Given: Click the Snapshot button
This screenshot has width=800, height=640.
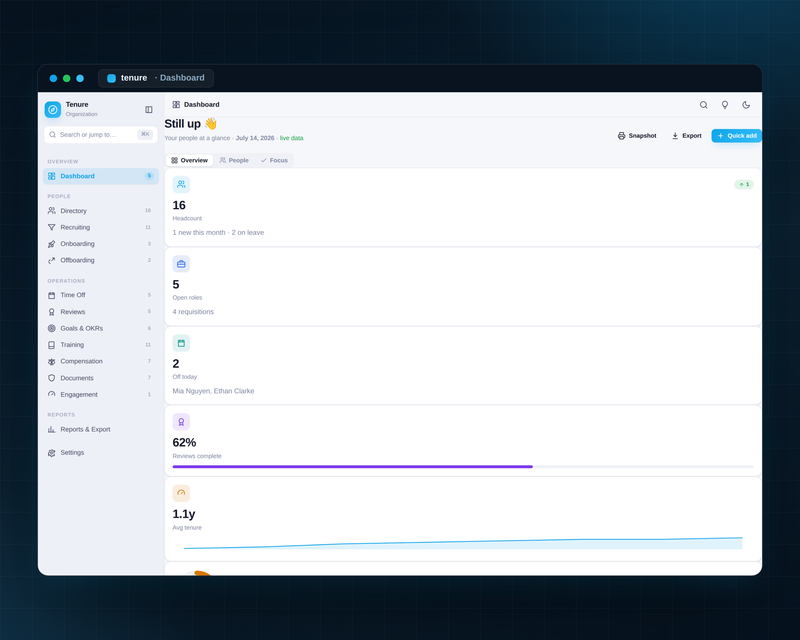Looking at the screenshot, I should pyautogui.click(x=637, y=136).
